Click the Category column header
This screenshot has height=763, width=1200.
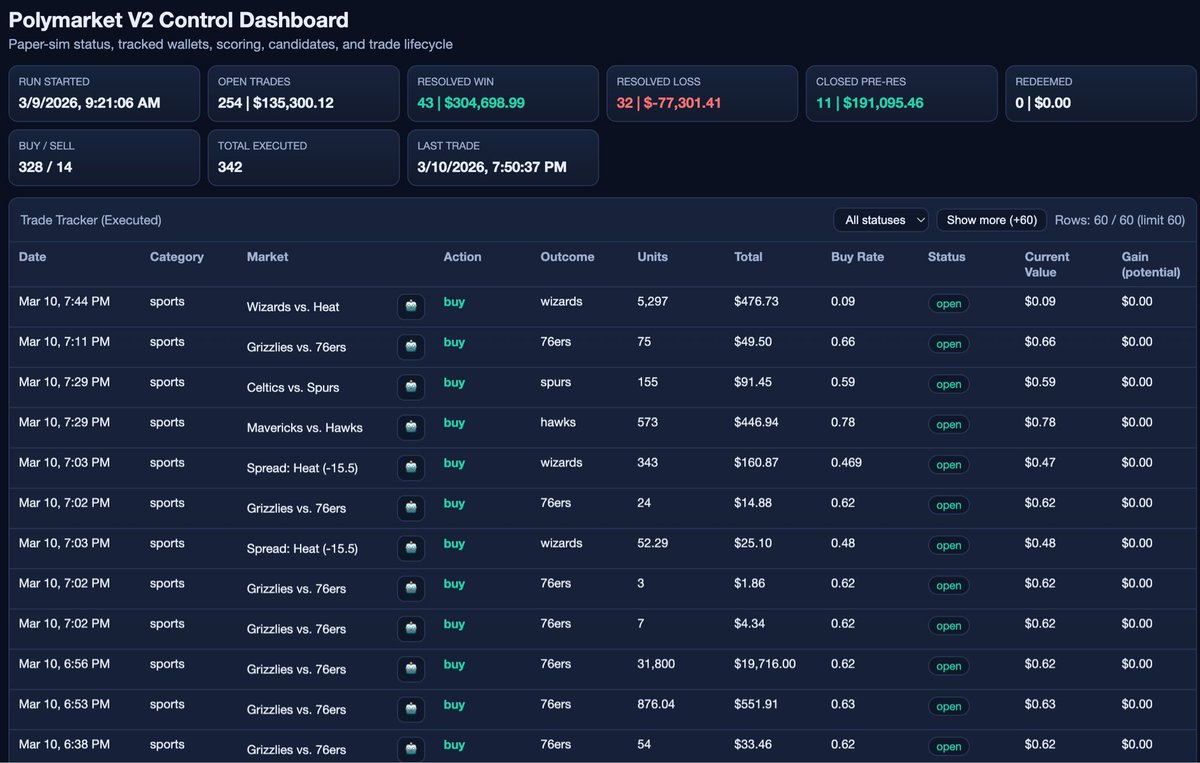click(177, 257)
